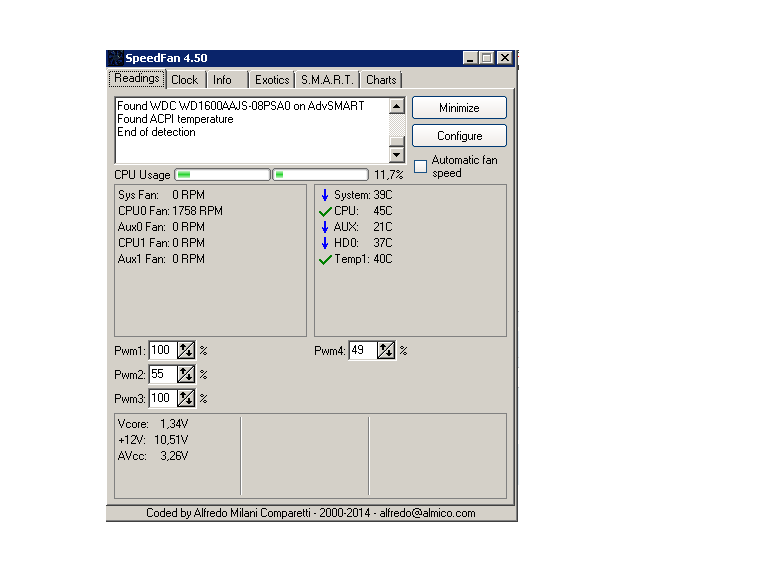Viewport: 768px width, 576px height.
Task: Click the log box scroll up arrow
Action: pos(397,106)
